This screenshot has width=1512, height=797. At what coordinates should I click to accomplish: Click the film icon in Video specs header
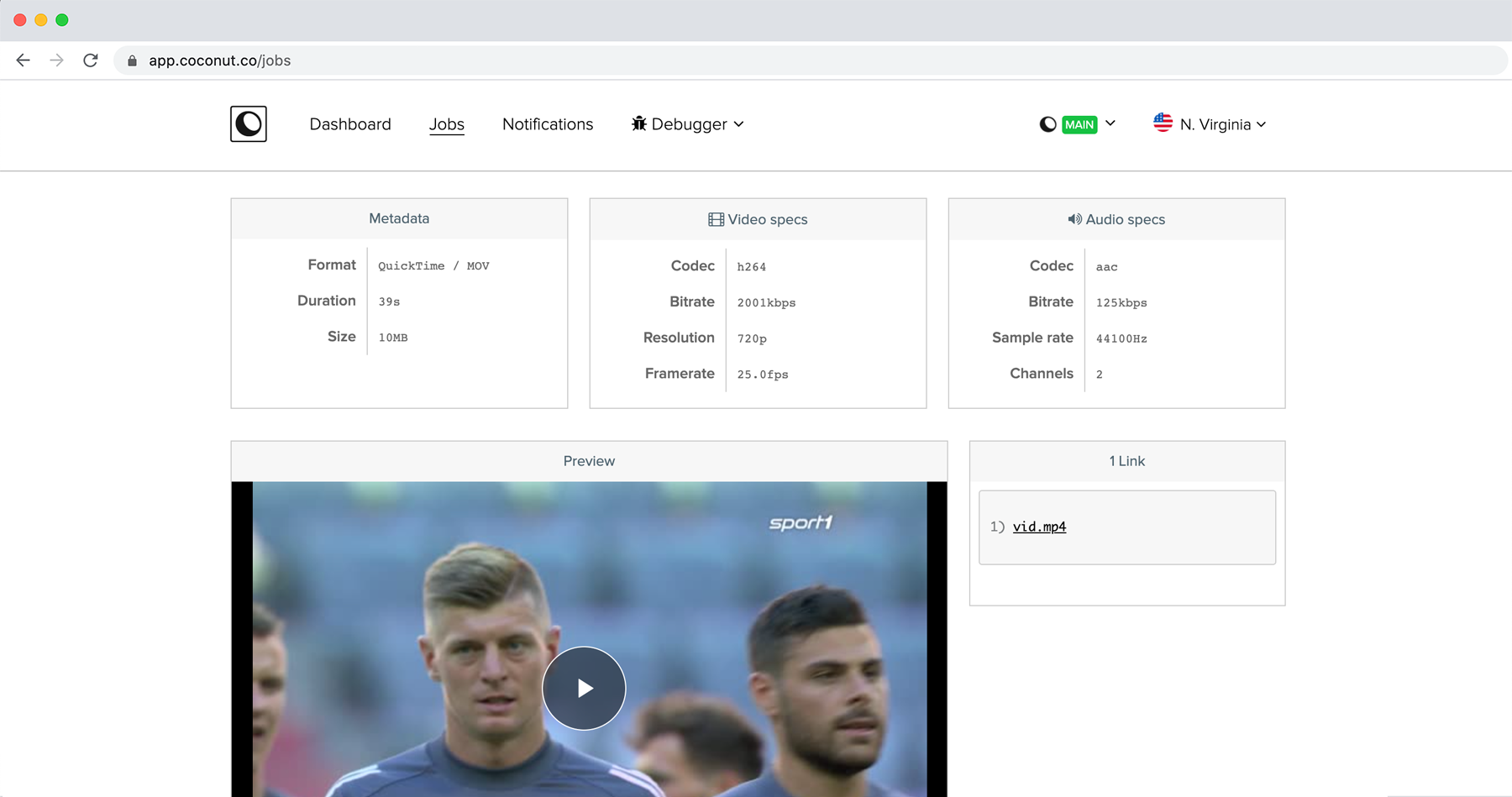click(716, 218)
